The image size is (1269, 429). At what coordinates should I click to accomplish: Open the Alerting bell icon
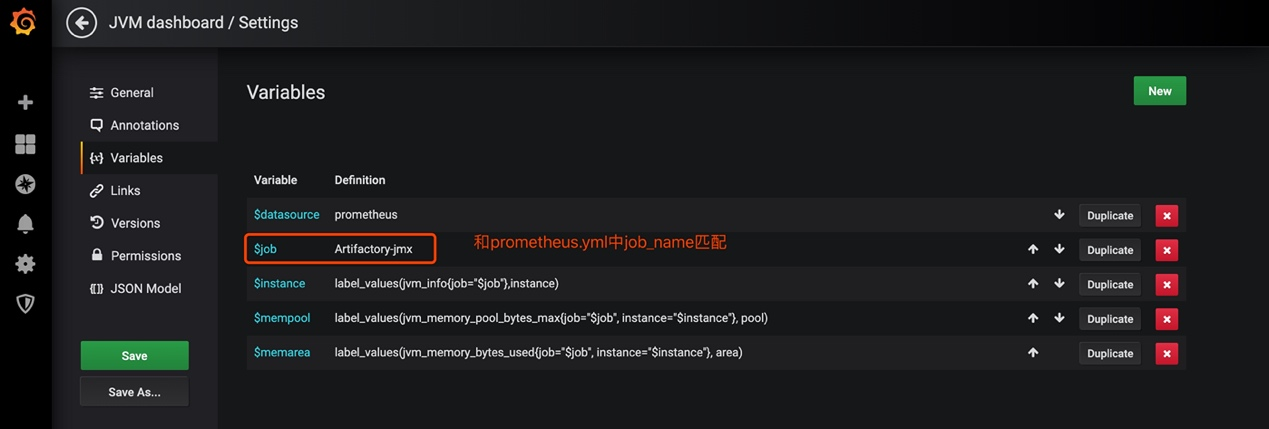coord(25,224)
